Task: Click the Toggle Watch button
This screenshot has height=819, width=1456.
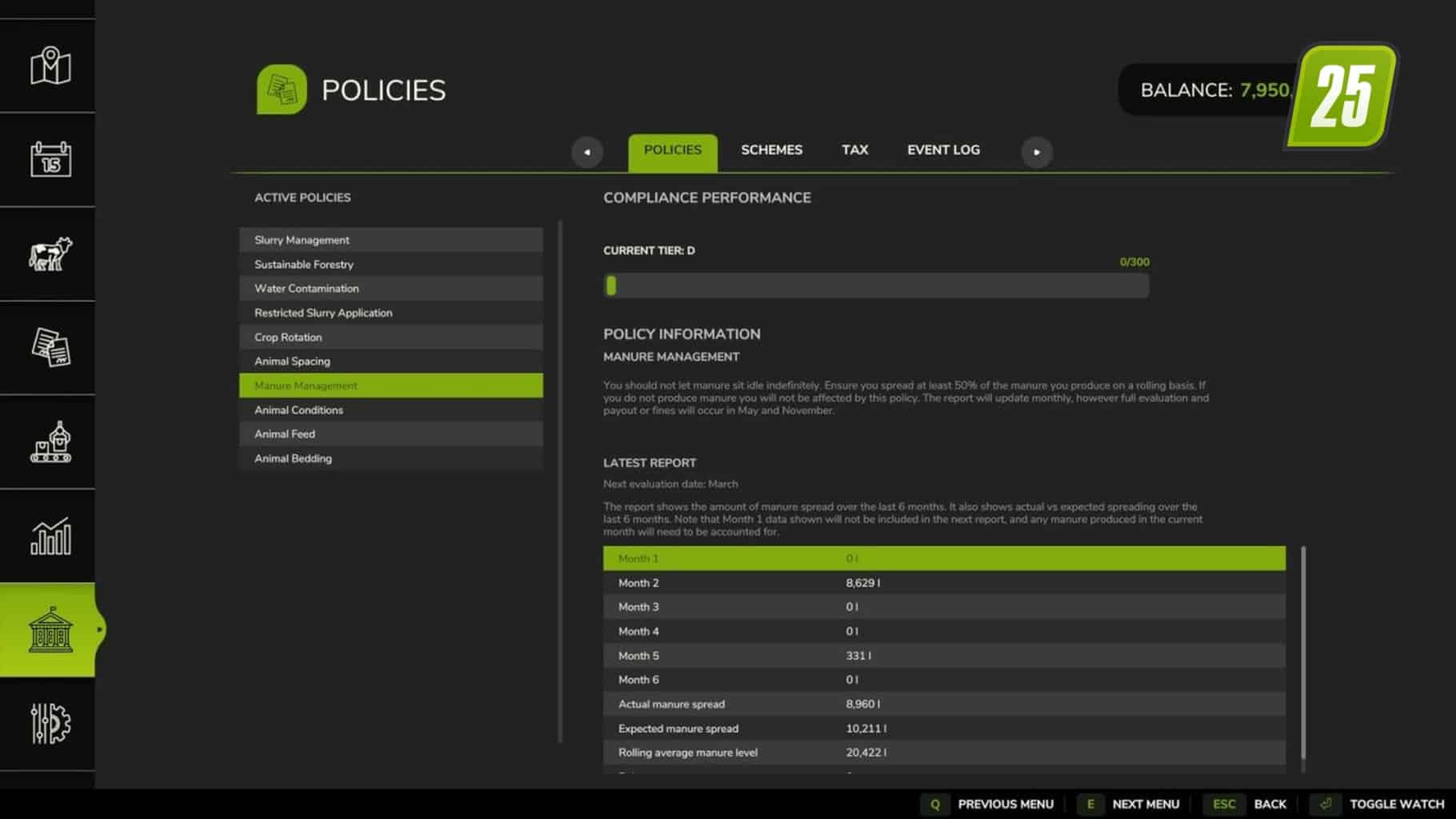Action: click(x=1397, y=804)
